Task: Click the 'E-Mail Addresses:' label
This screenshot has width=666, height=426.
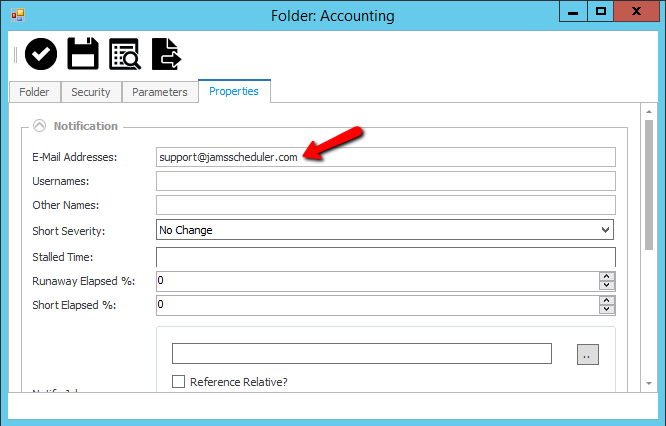Action: coord(74,157)
